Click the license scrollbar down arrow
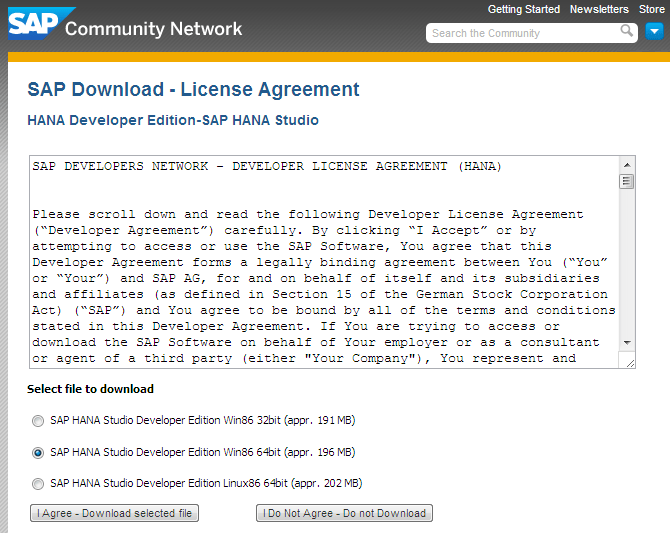Image resolution: width=670 pixels, height=533 pixels. (x=627, y=342)
